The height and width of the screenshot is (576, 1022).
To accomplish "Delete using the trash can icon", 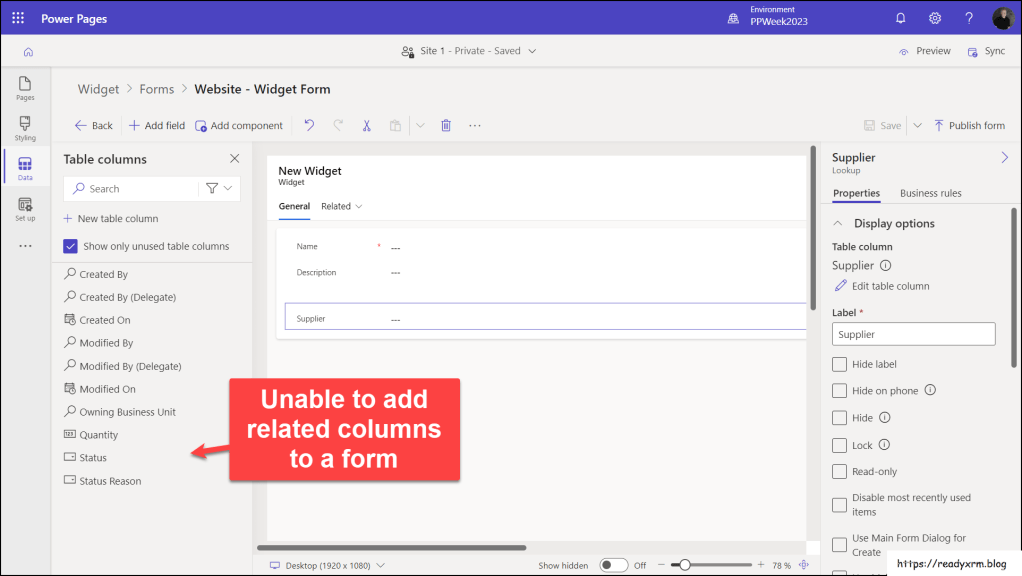I will pos(446,126).
